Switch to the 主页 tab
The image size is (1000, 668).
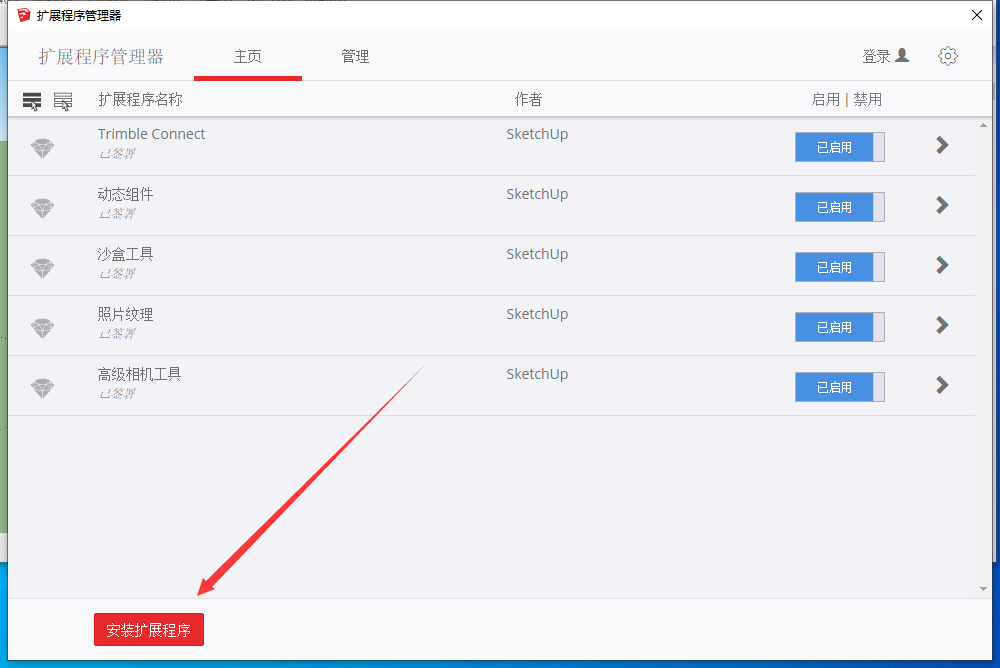pyautogui.click(x=247, y=57)
